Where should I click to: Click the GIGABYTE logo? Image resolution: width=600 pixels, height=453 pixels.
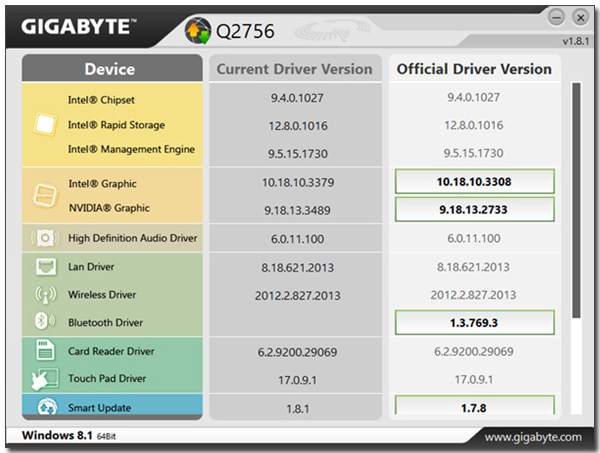(x=78, y=27)
